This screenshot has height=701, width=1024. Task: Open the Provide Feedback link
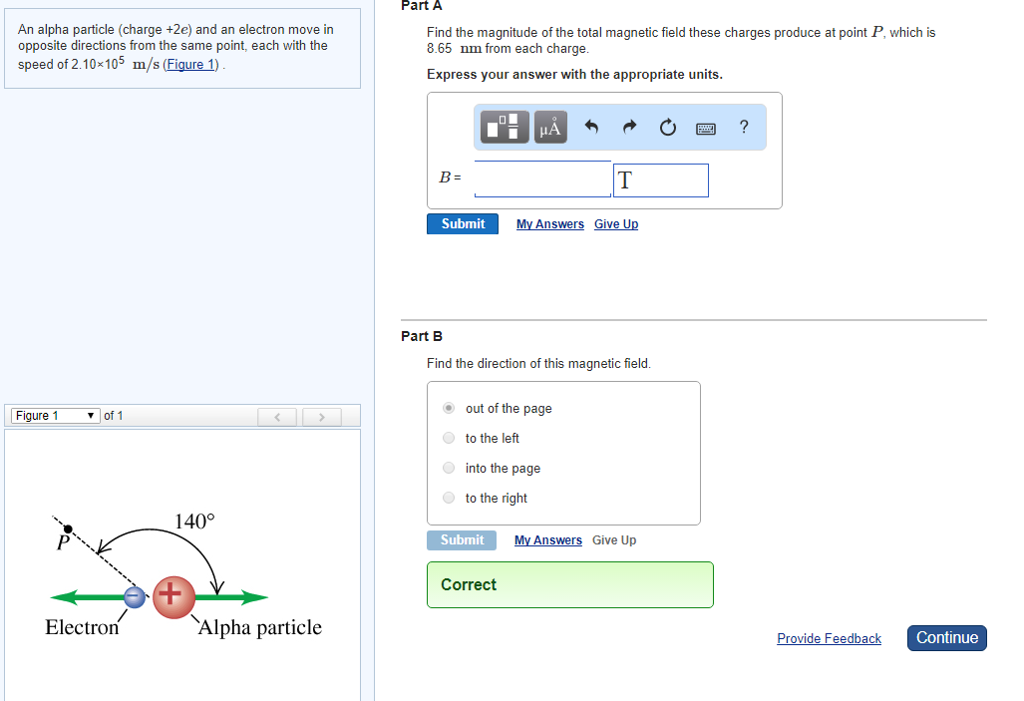tap(829, 638)
